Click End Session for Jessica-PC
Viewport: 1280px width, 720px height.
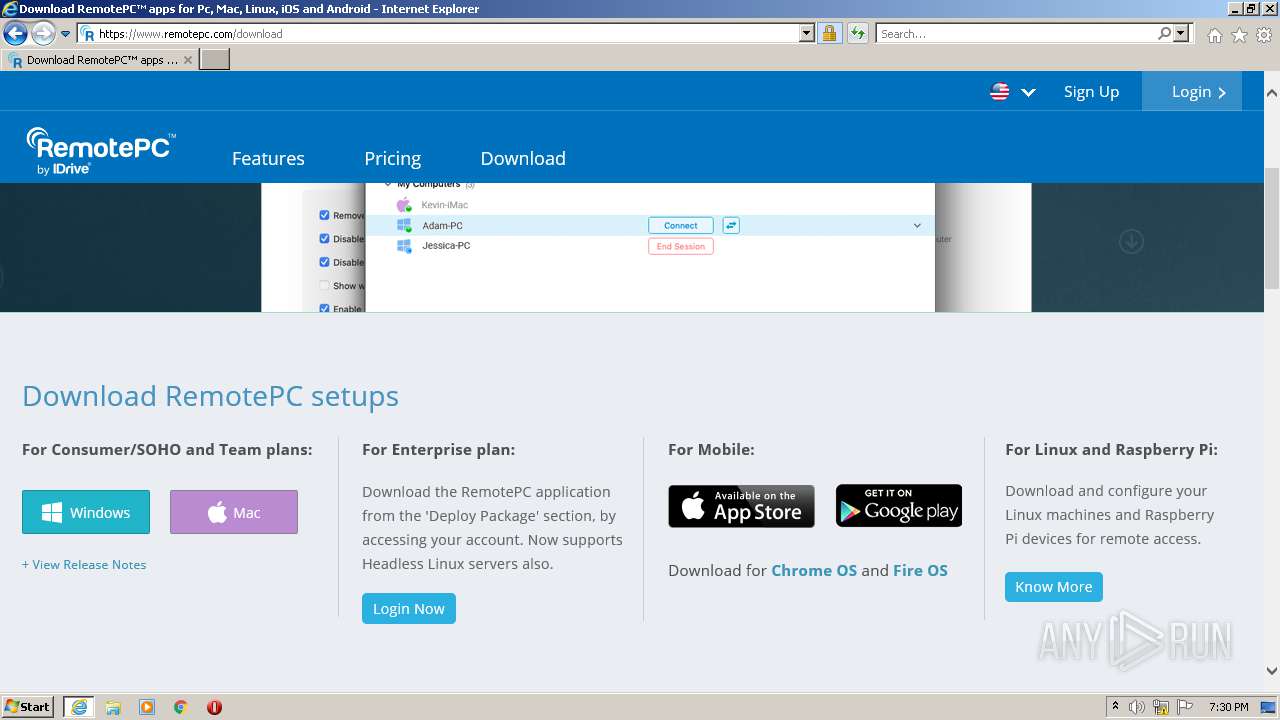680,246
